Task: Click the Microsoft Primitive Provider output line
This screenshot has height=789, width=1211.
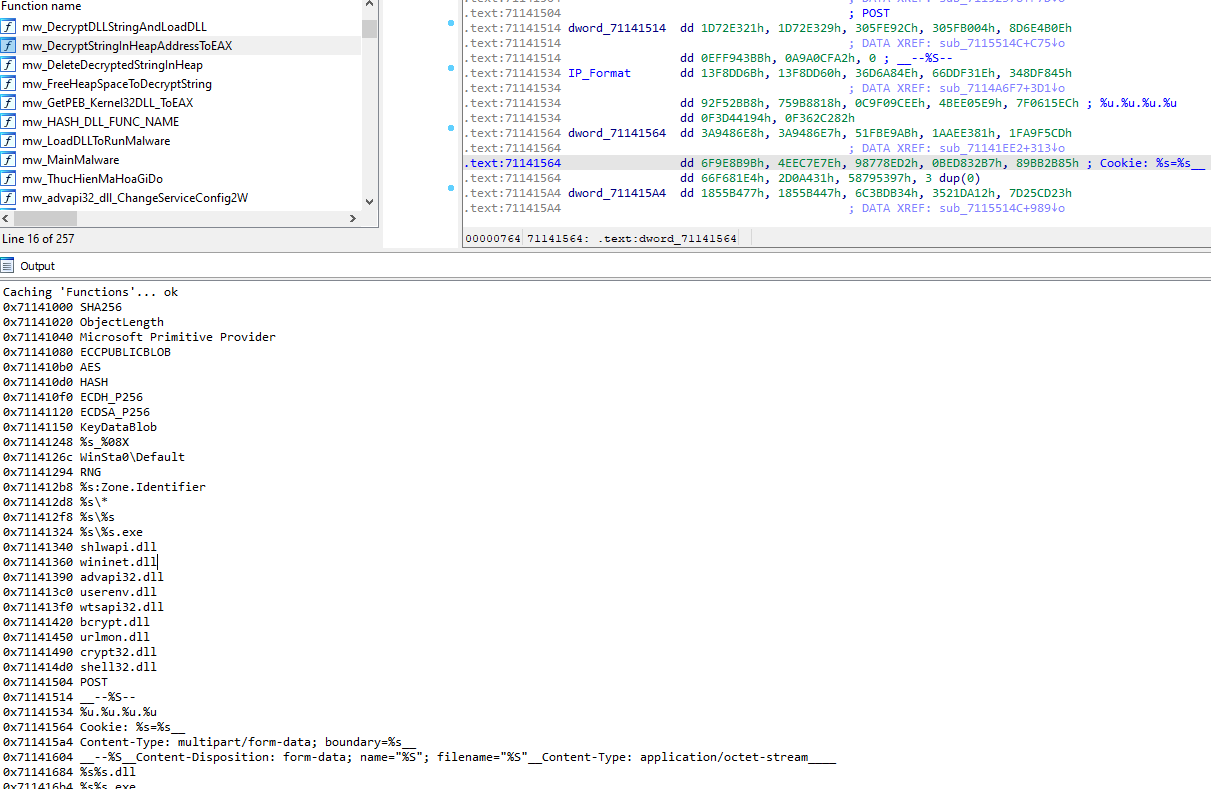Action: [x=139, y=337]
